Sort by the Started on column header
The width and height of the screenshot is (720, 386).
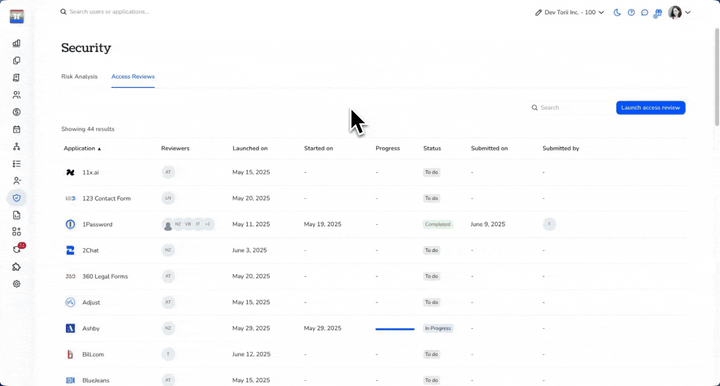coord(318,148)
